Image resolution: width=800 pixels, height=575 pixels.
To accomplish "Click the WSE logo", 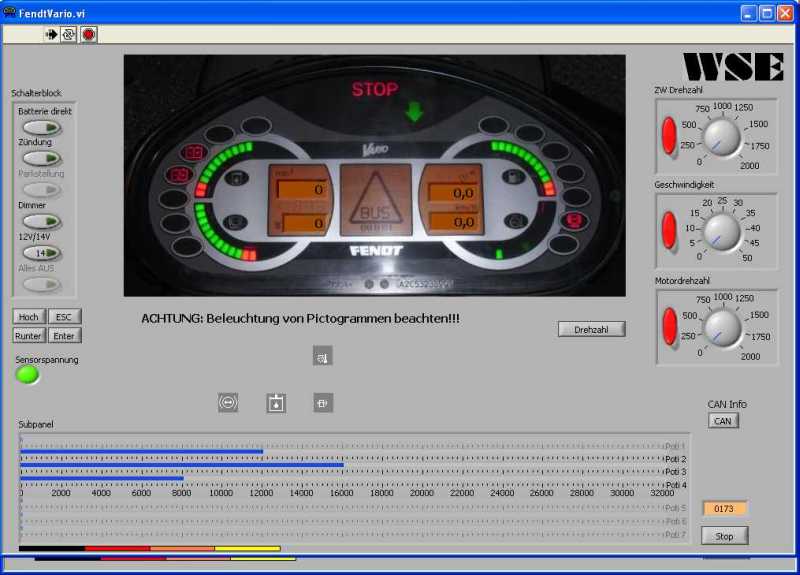I will coord(733,66).
